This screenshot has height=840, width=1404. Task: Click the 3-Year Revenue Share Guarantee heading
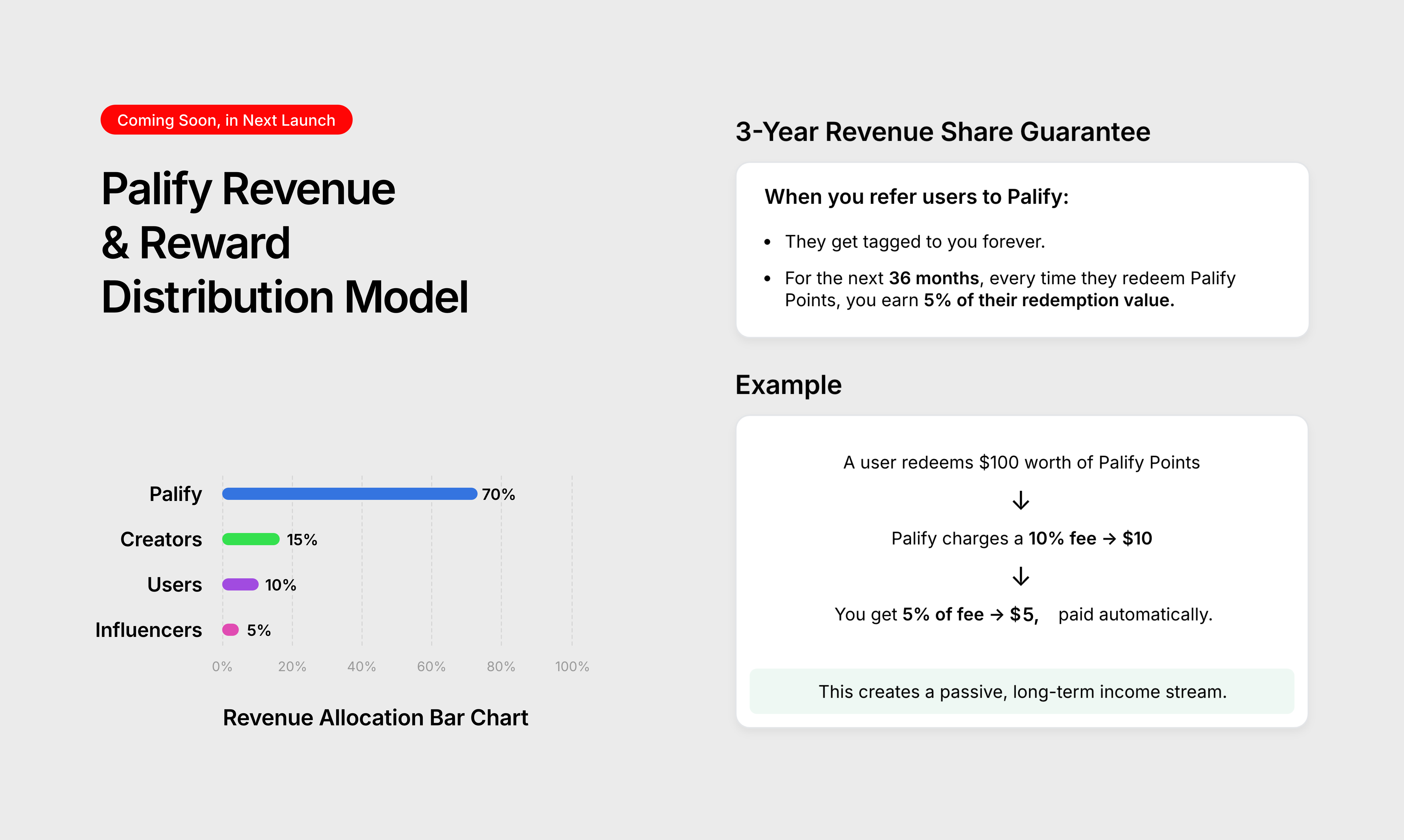943,132
